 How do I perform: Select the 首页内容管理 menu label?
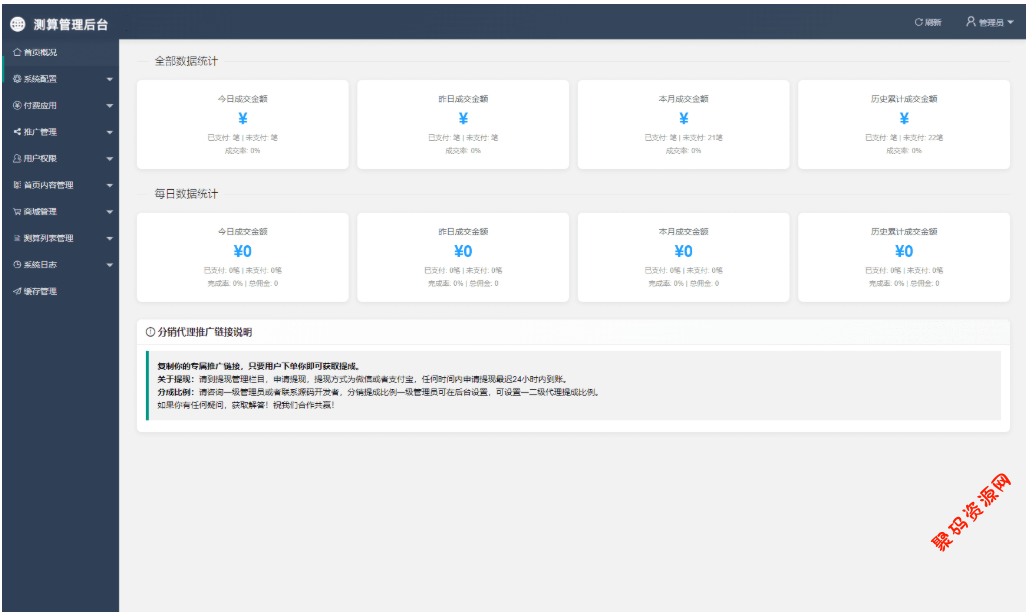point(49,185)
